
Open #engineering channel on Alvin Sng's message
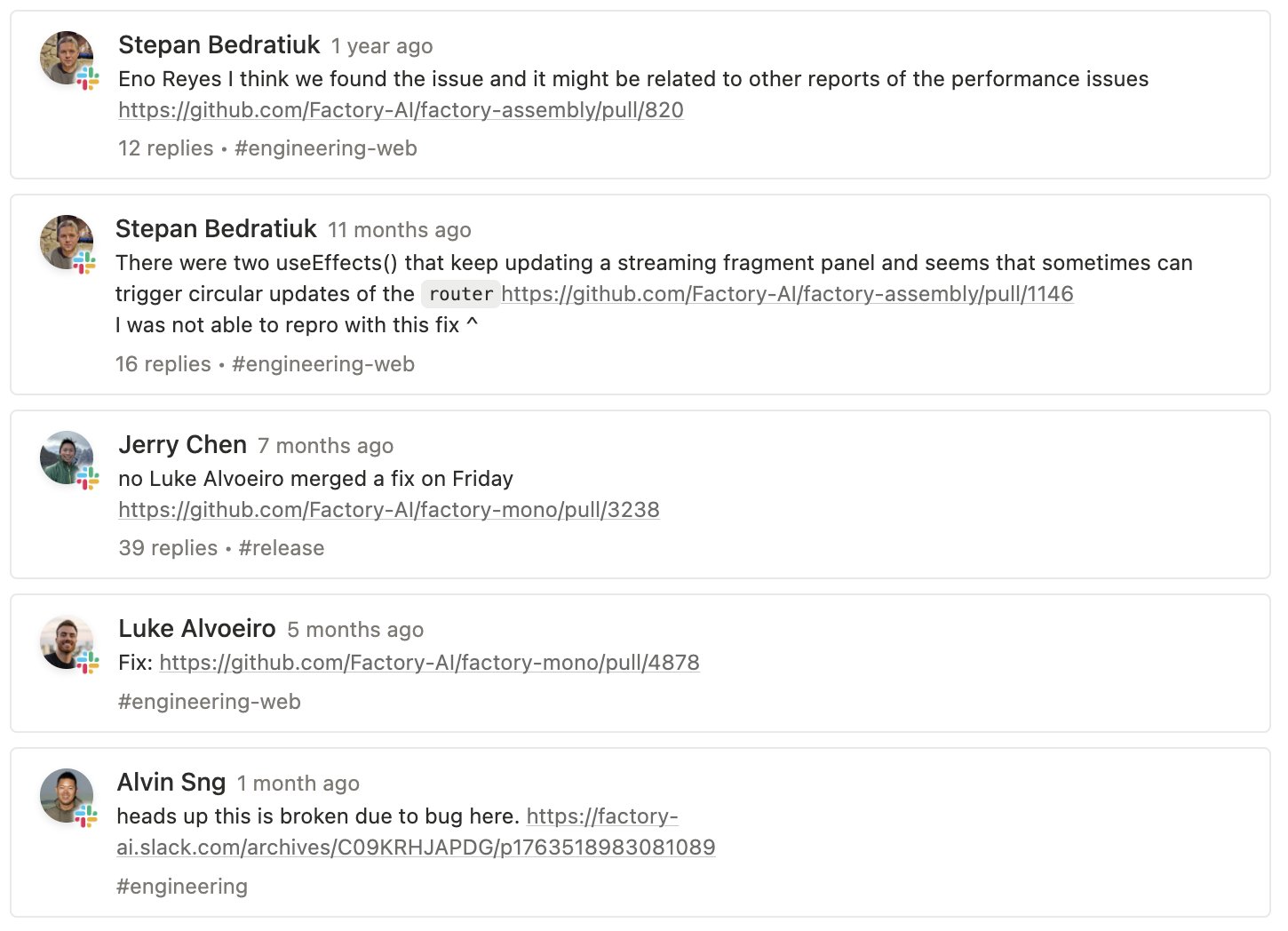coord(182,887)
